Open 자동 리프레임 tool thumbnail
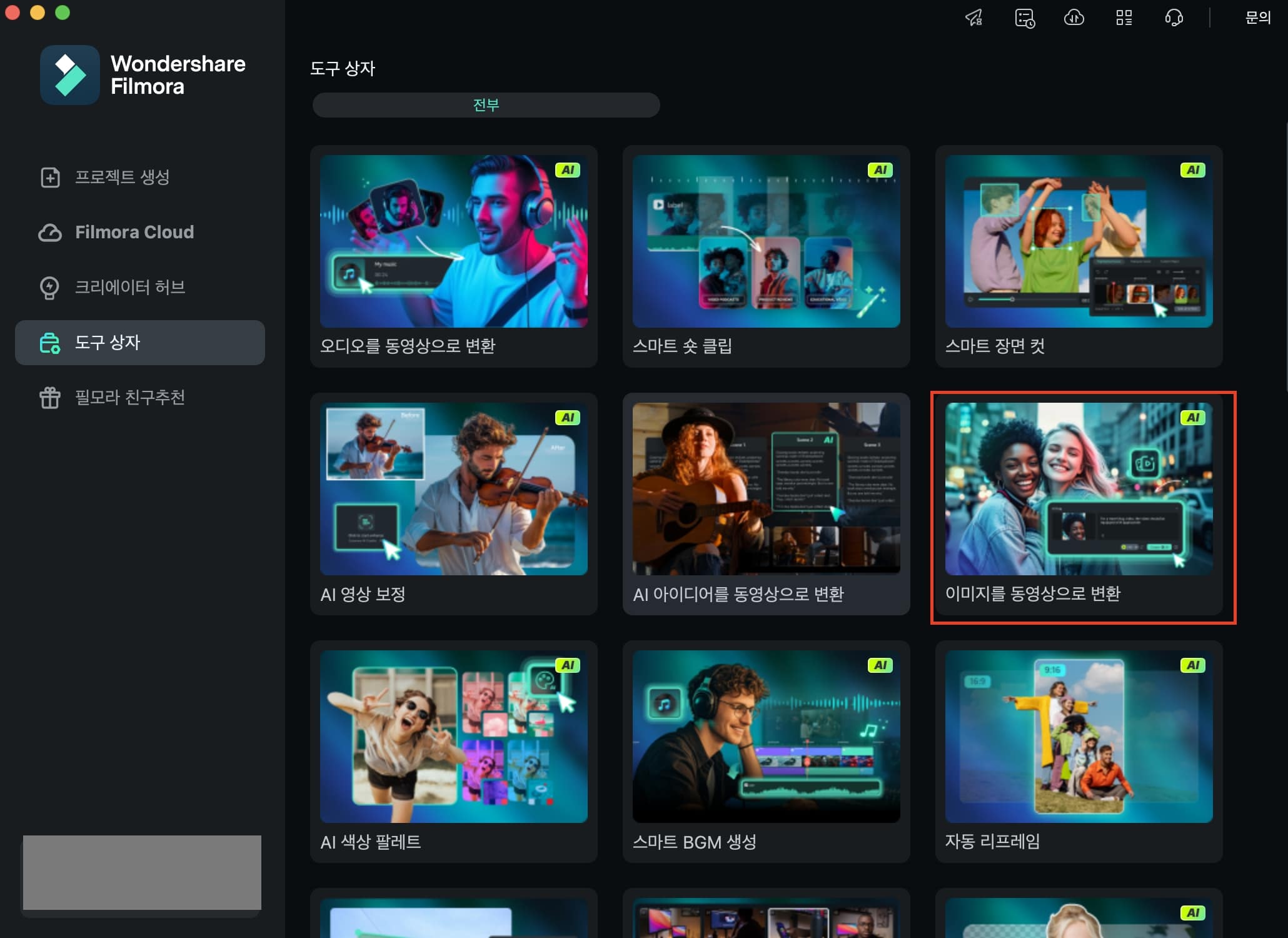 click(x=1079, y=737)
